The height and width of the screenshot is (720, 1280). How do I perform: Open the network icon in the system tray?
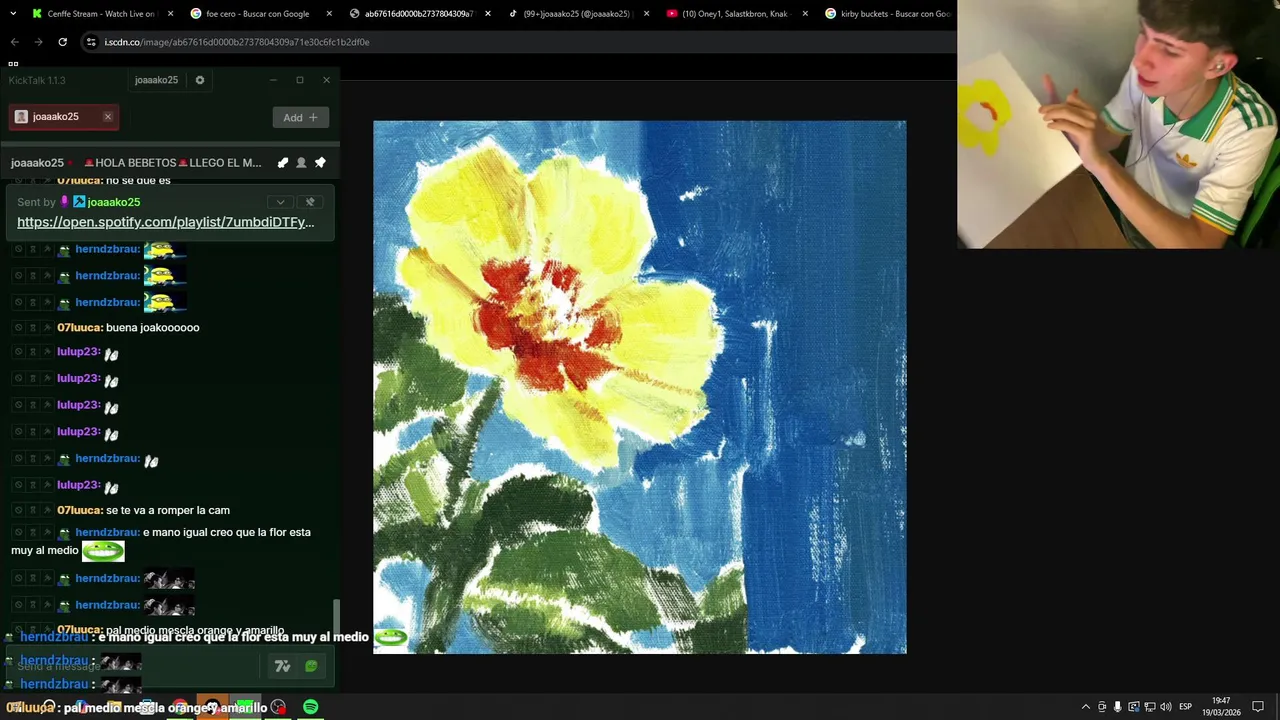coord(1150,707)
